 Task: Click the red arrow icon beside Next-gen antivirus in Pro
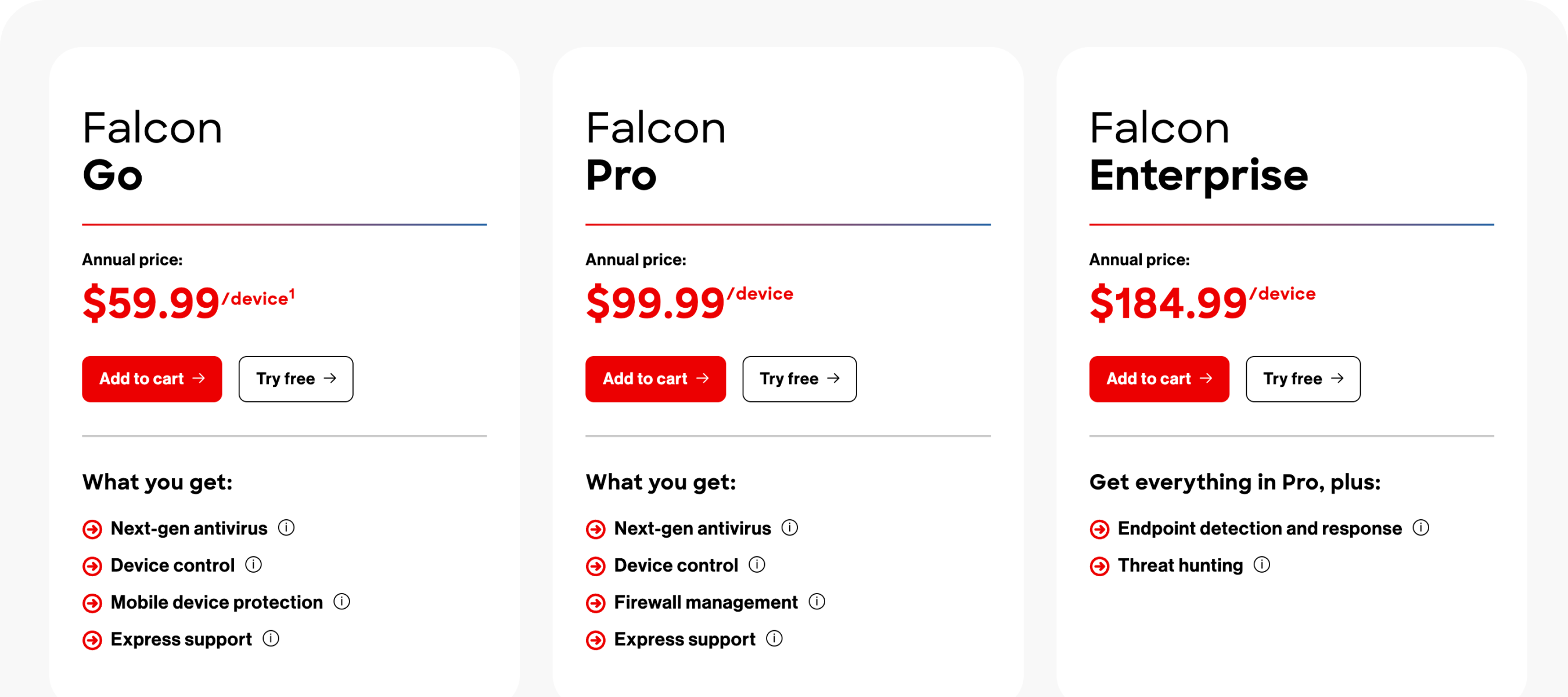595,530
